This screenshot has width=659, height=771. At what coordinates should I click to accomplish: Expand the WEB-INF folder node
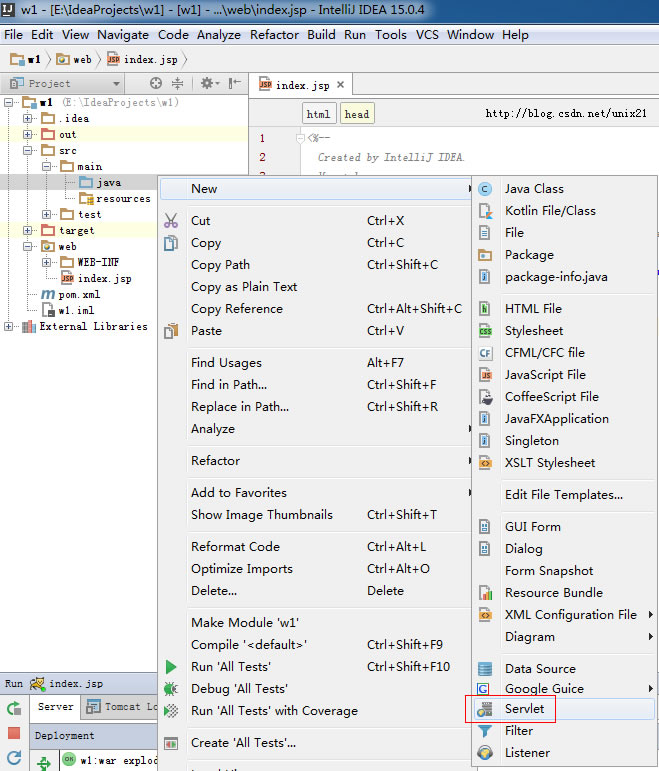[47, 262]
